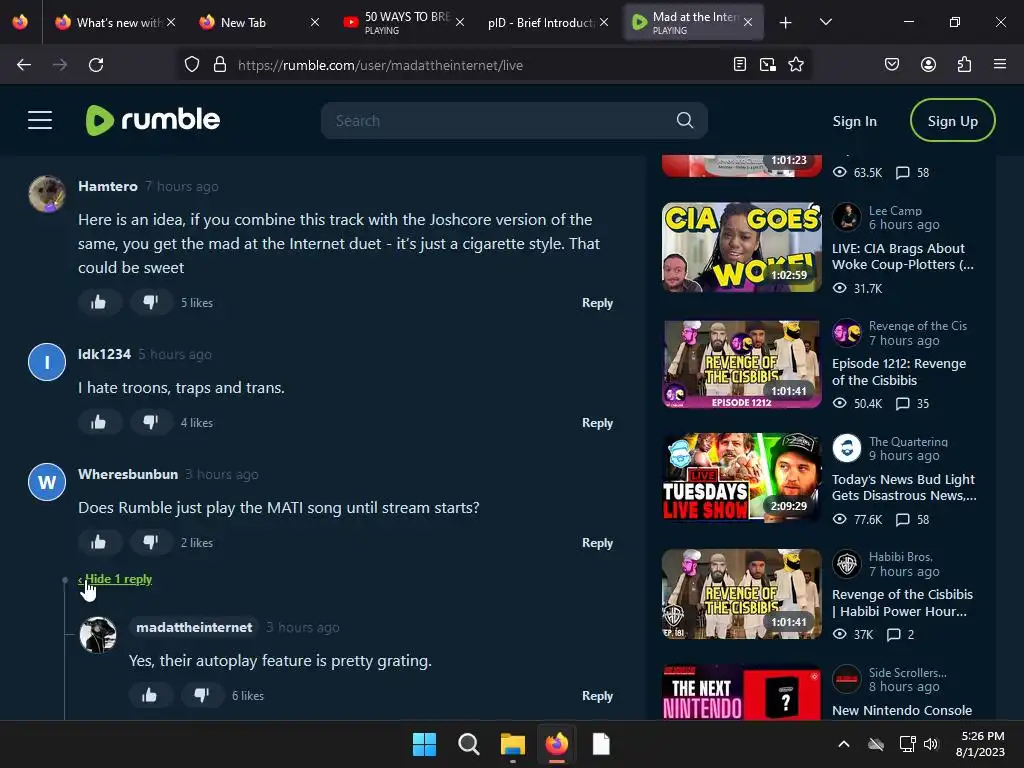This screenshot has height=768, width=1024.
Task: Open Pocket save icon
Action: click(x=891, y=65)
